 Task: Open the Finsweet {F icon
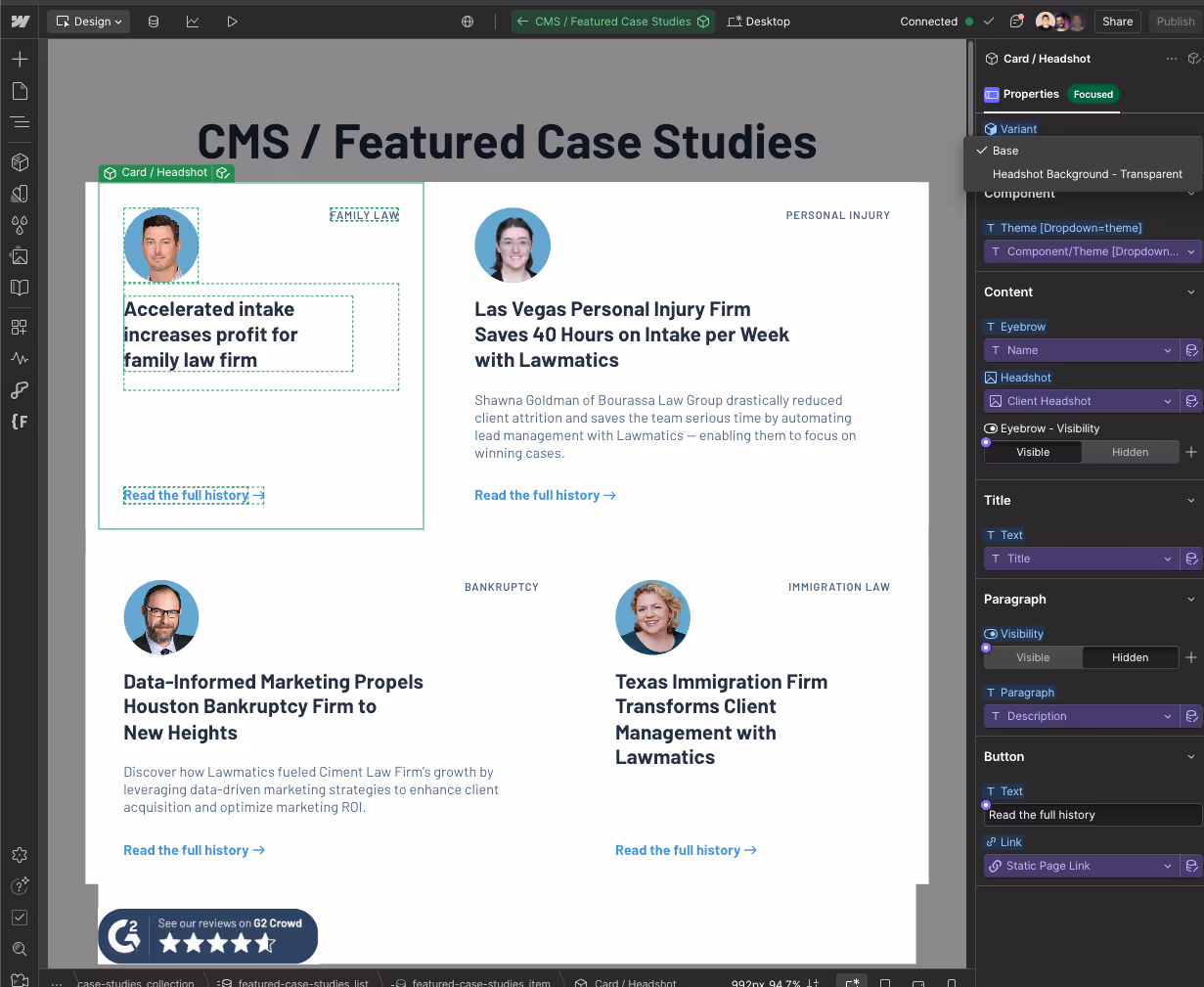(20, 422)
